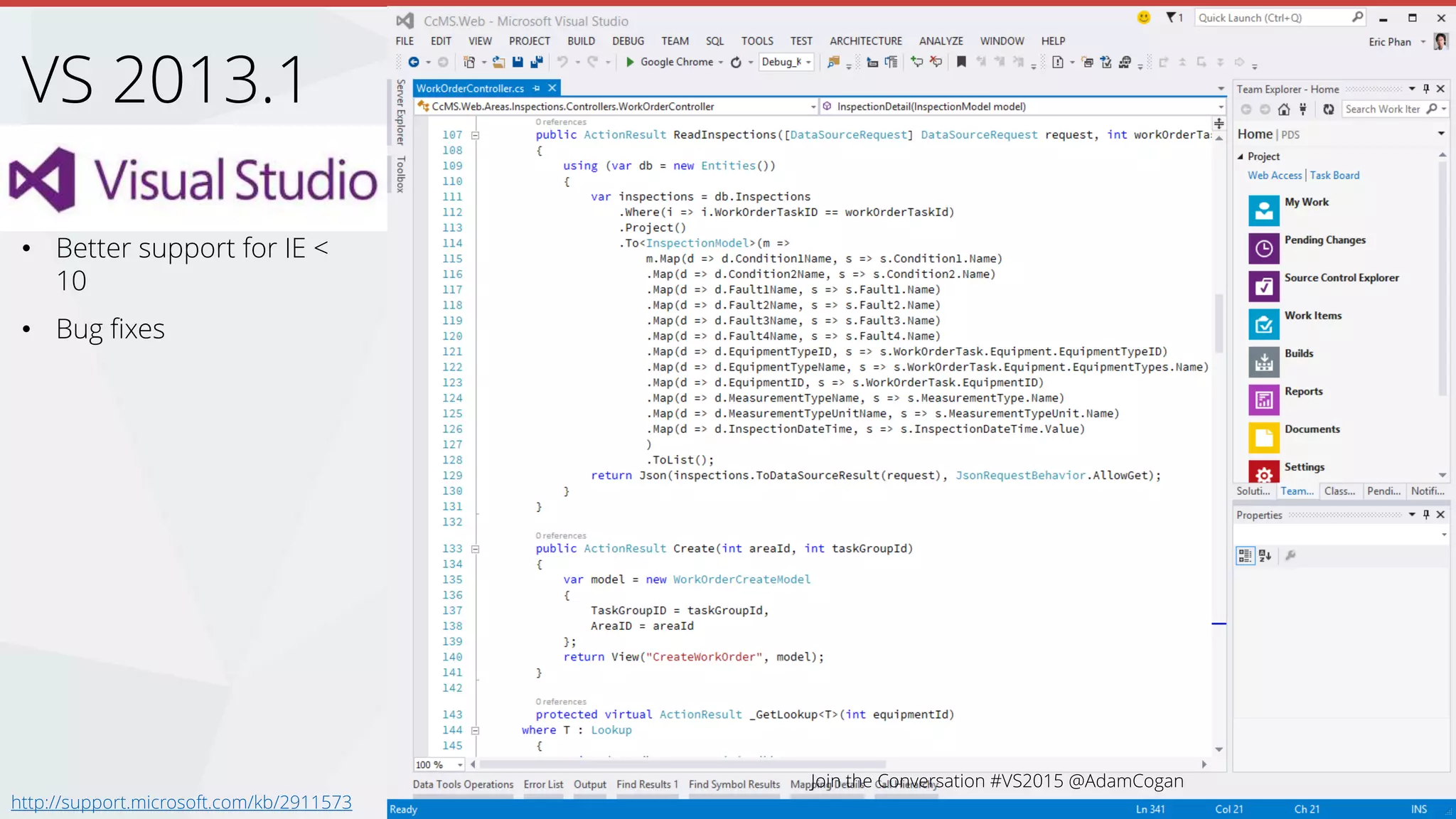The width and height of the screenshot is (1456, 819).
Task: Close the WorkOrderController.cs tab
Action: (x=552, y=88)
